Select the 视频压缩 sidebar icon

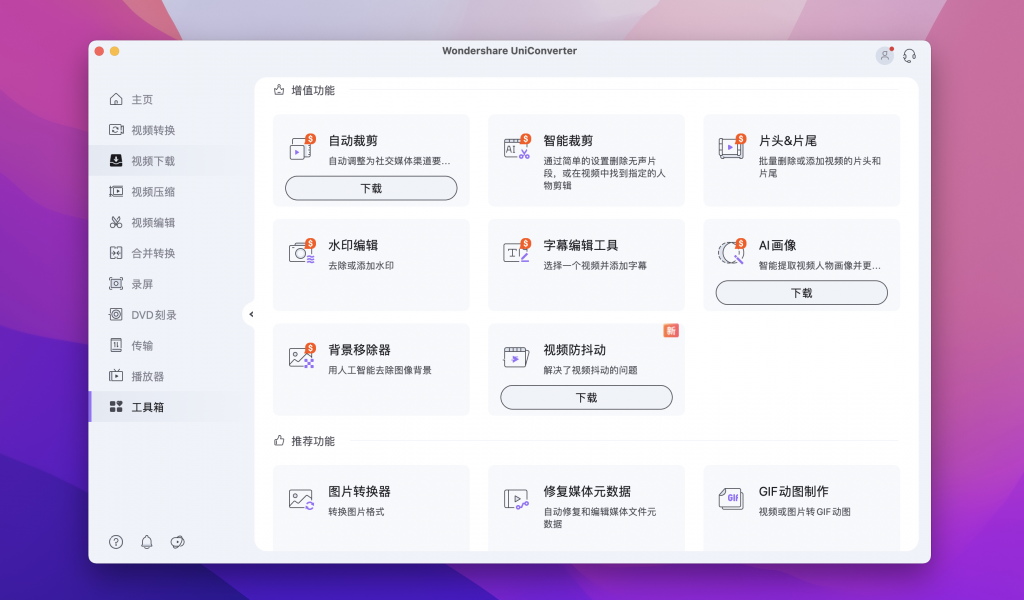115,191
